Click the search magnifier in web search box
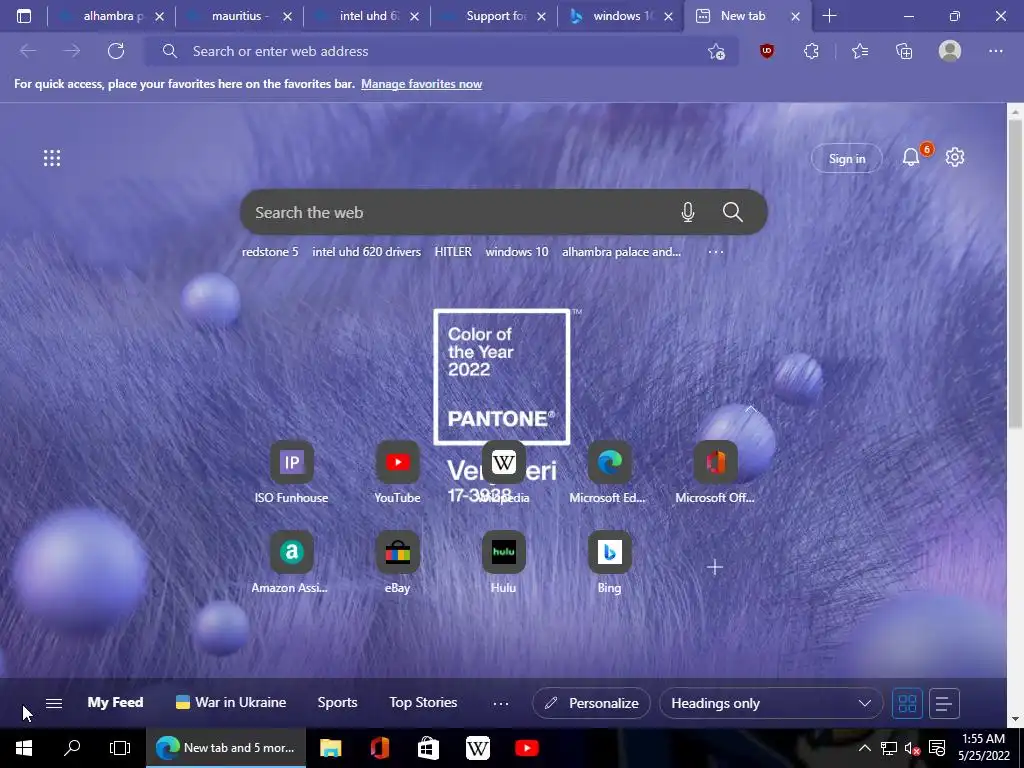 pyautogui.click(x=733, y=212)
